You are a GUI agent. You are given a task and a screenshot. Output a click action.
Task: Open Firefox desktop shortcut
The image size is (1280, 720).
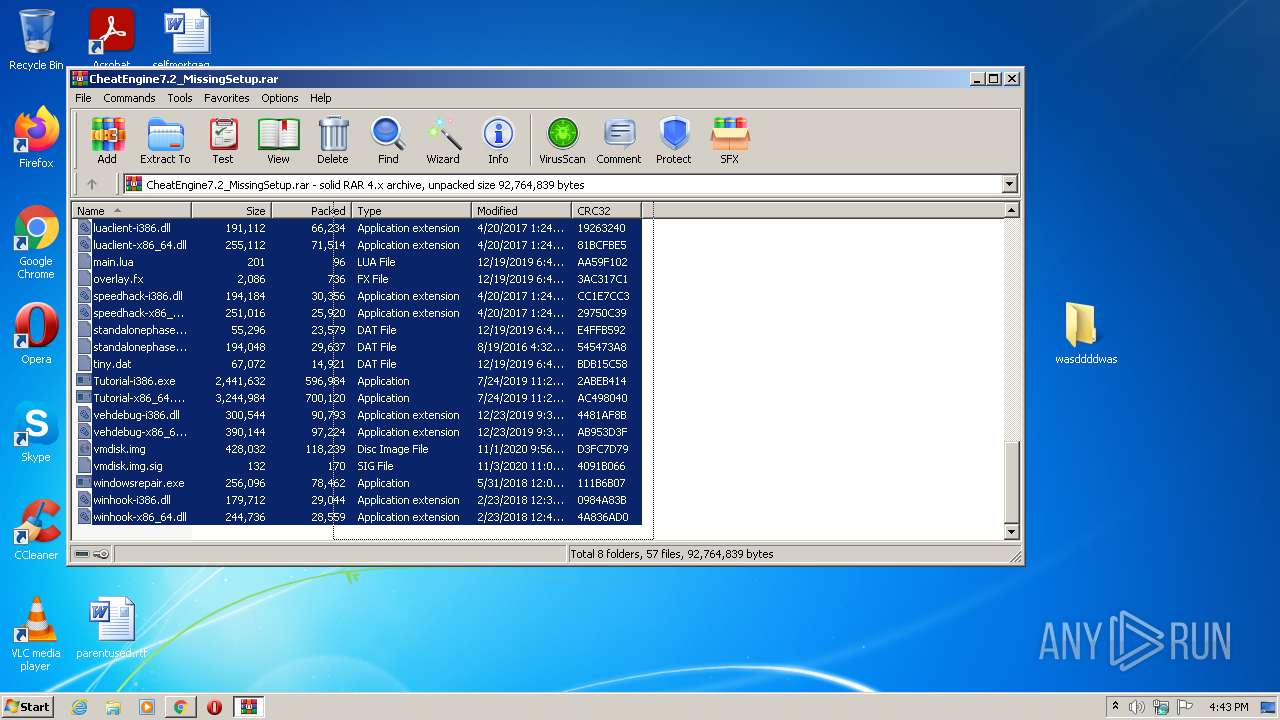tap(36, 137)
